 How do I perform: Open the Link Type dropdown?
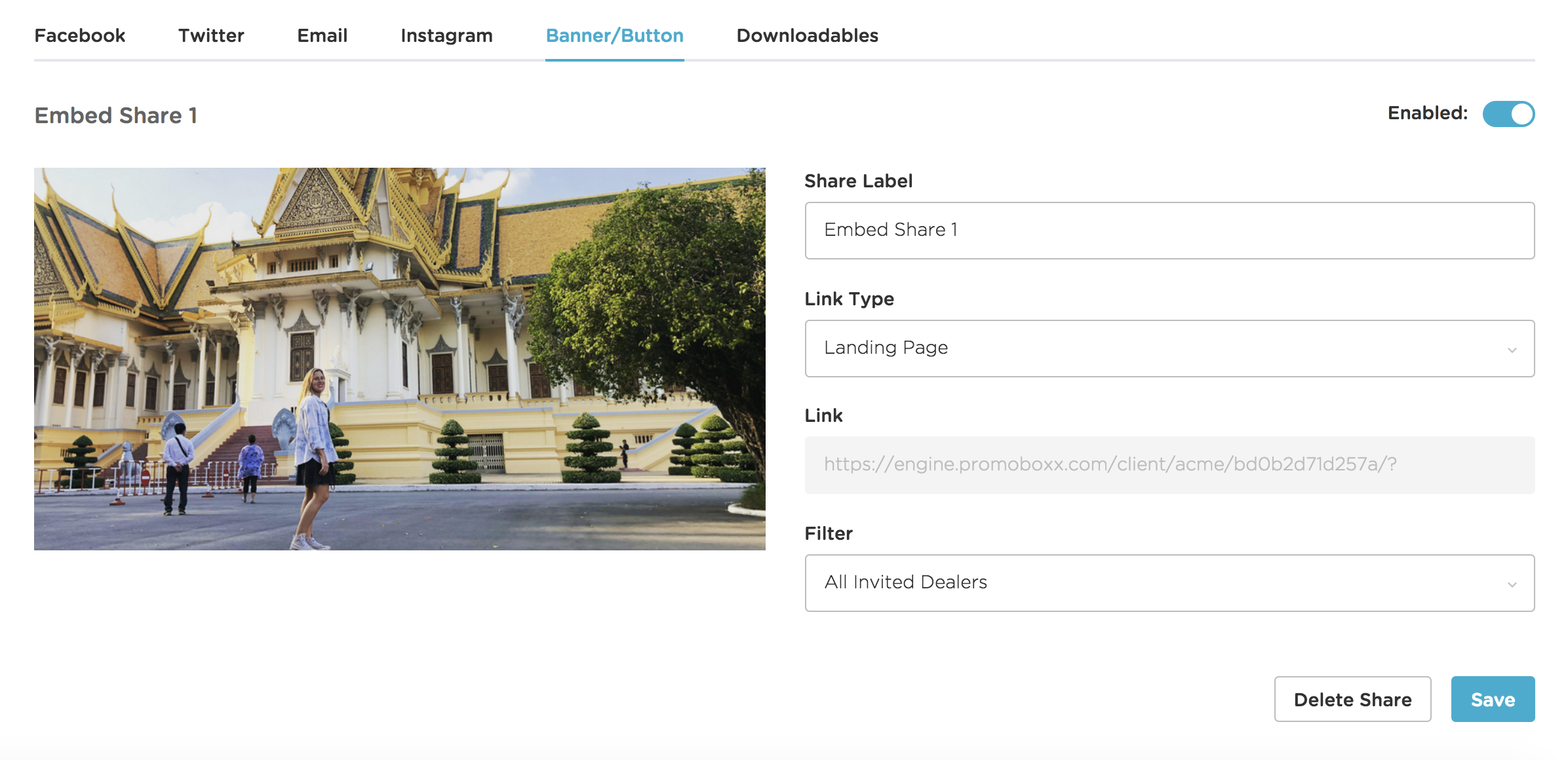(x=1169, y=349)
